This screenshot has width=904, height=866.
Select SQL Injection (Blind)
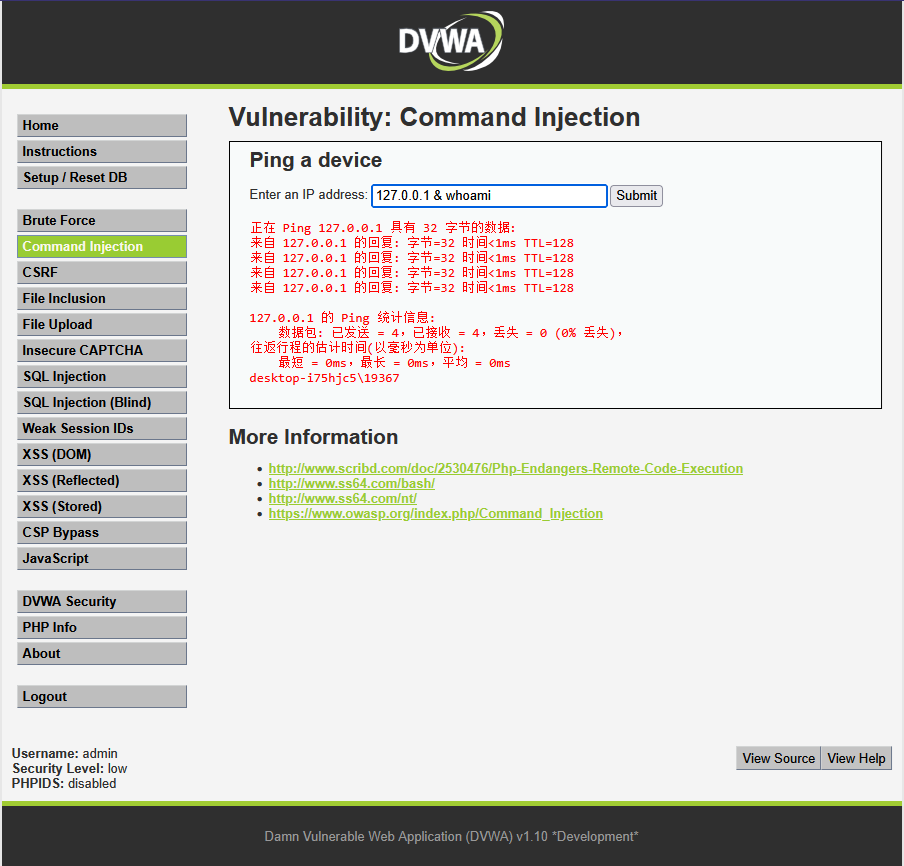pos(102,402)
